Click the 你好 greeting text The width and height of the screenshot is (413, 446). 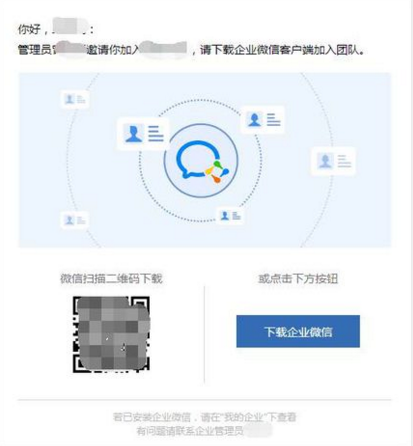click(29, 29)
